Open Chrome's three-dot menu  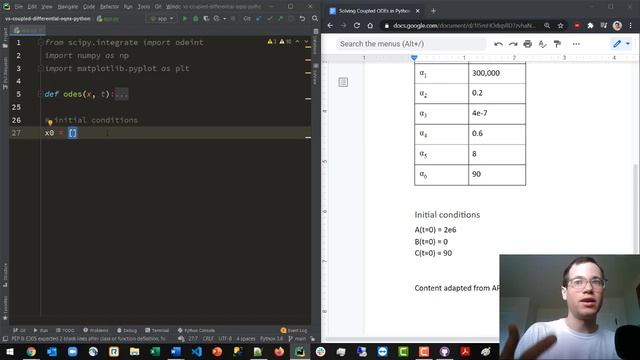631,26
